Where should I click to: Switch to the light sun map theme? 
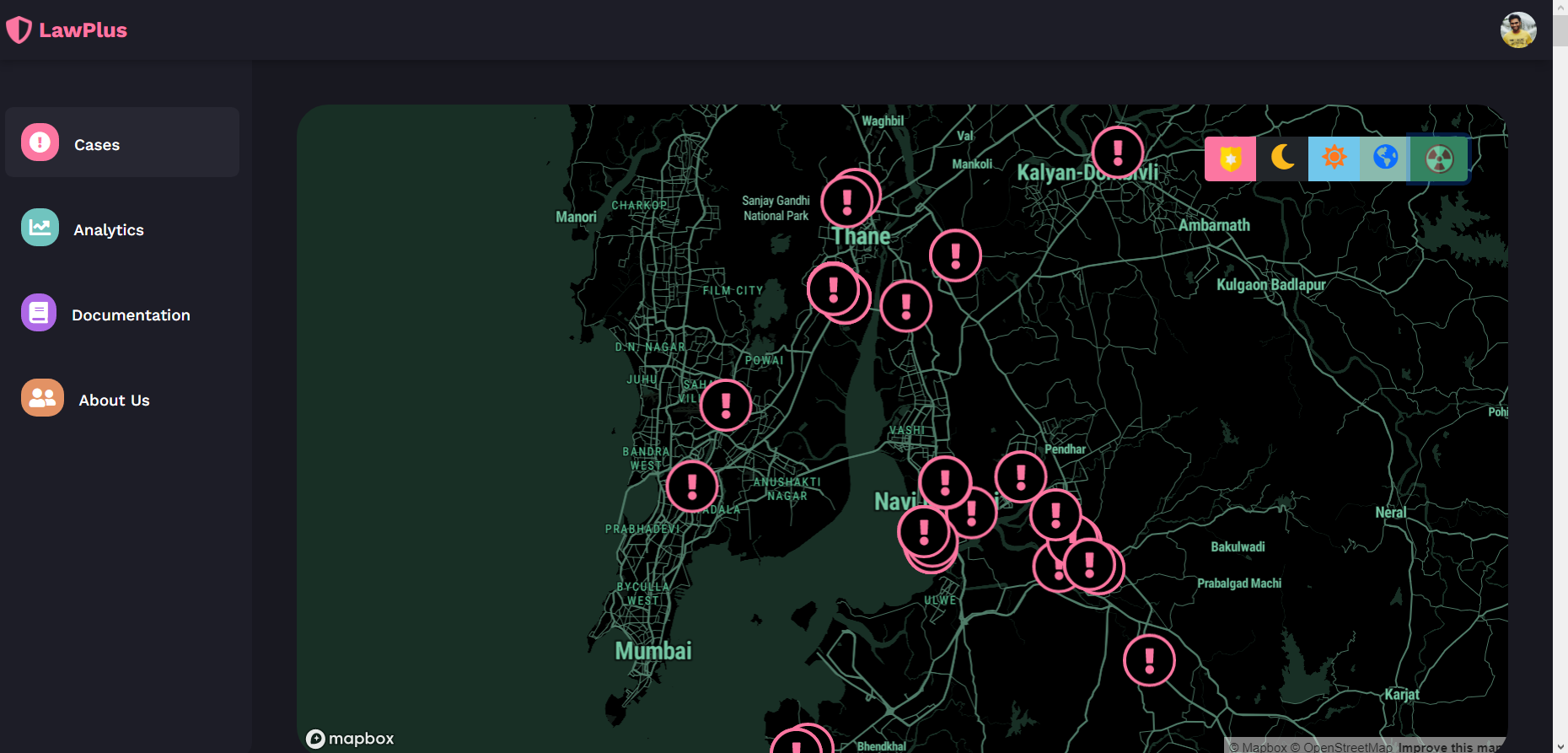tap(1334, 159)
